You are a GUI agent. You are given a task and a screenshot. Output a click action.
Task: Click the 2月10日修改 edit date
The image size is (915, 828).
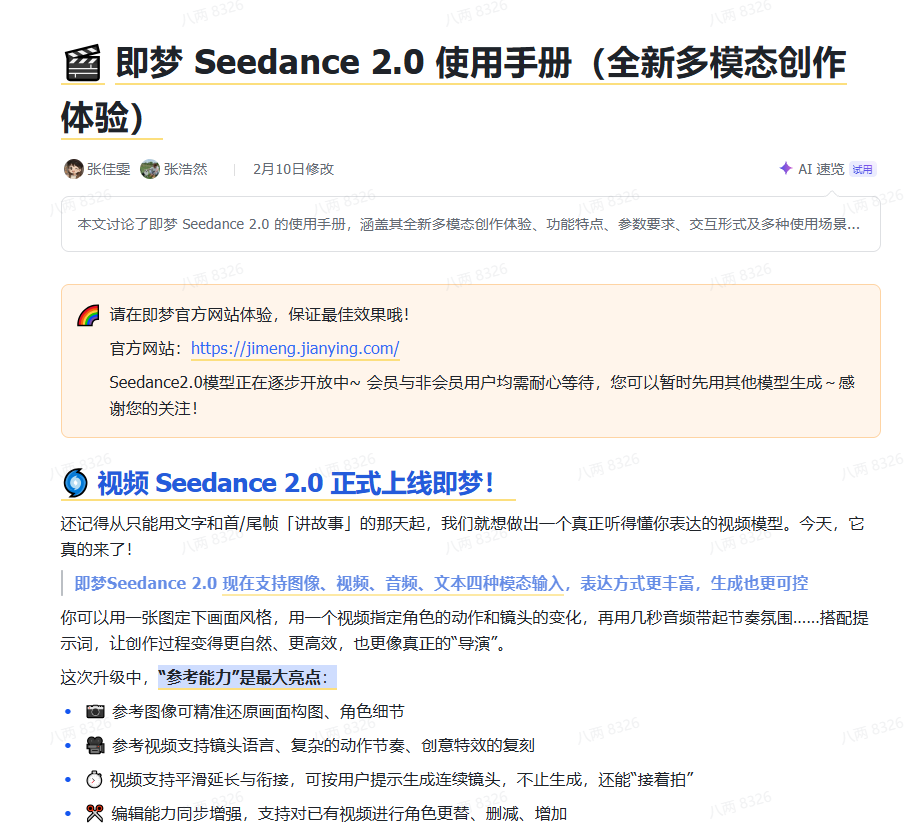click(x=293, y=169)
